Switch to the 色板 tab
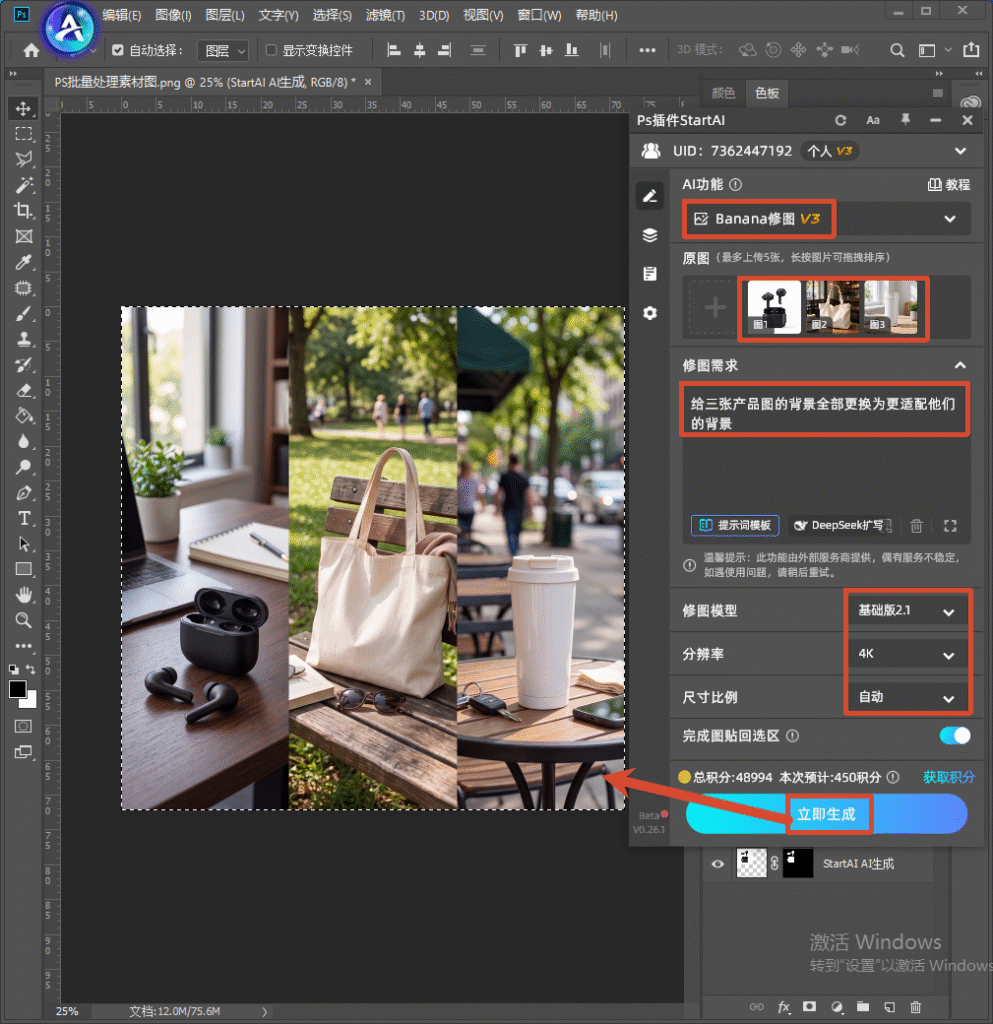The width and height of the screenshot is (993, 1024). (x=767, y=93)
